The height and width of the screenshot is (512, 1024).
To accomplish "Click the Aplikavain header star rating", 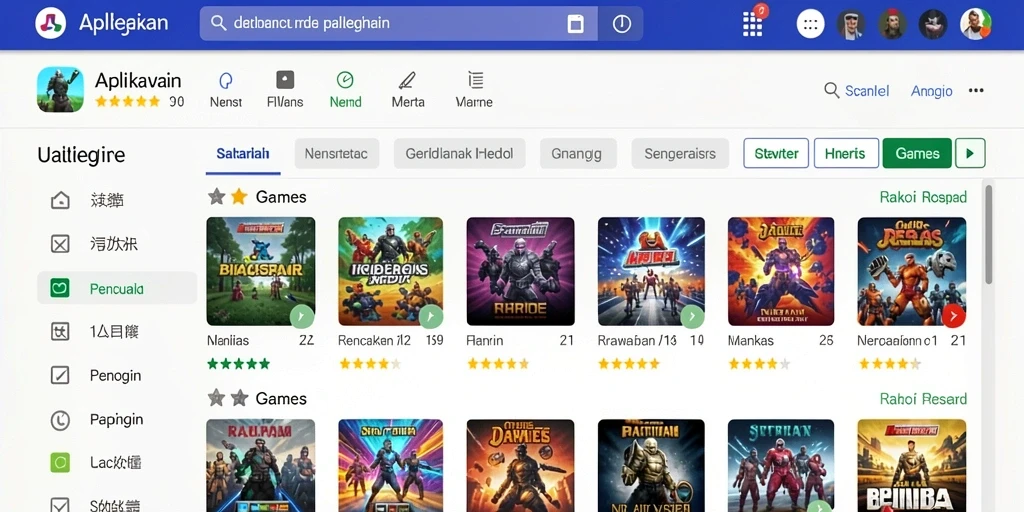I will tap(127, 102).
